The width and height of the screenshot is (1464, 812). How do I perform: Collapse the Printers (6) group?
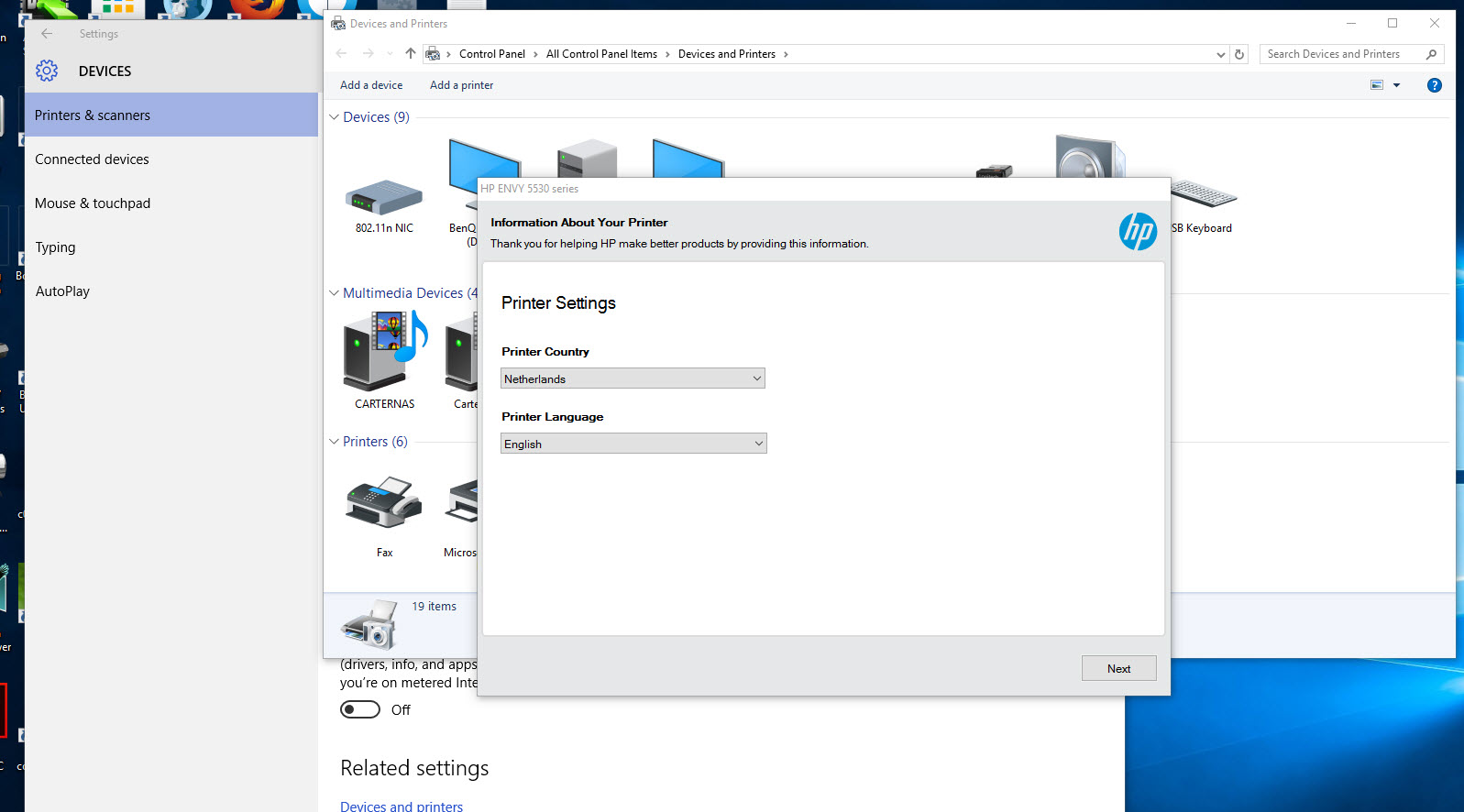click(334, 442)
